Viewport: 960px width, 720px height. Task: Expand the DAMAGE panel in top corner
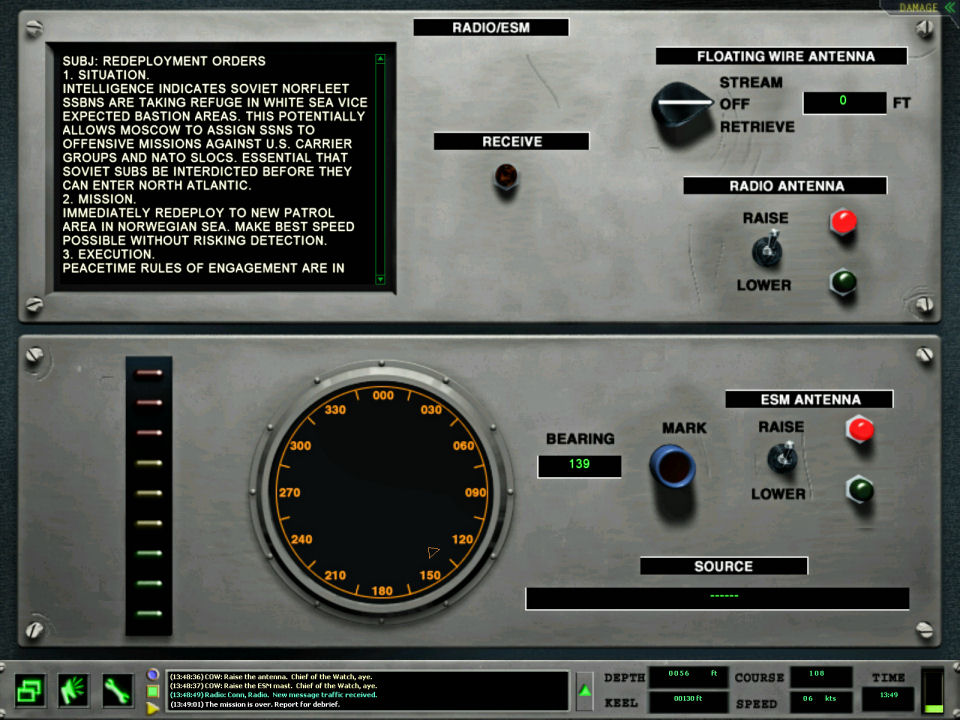tap(919, 8)
